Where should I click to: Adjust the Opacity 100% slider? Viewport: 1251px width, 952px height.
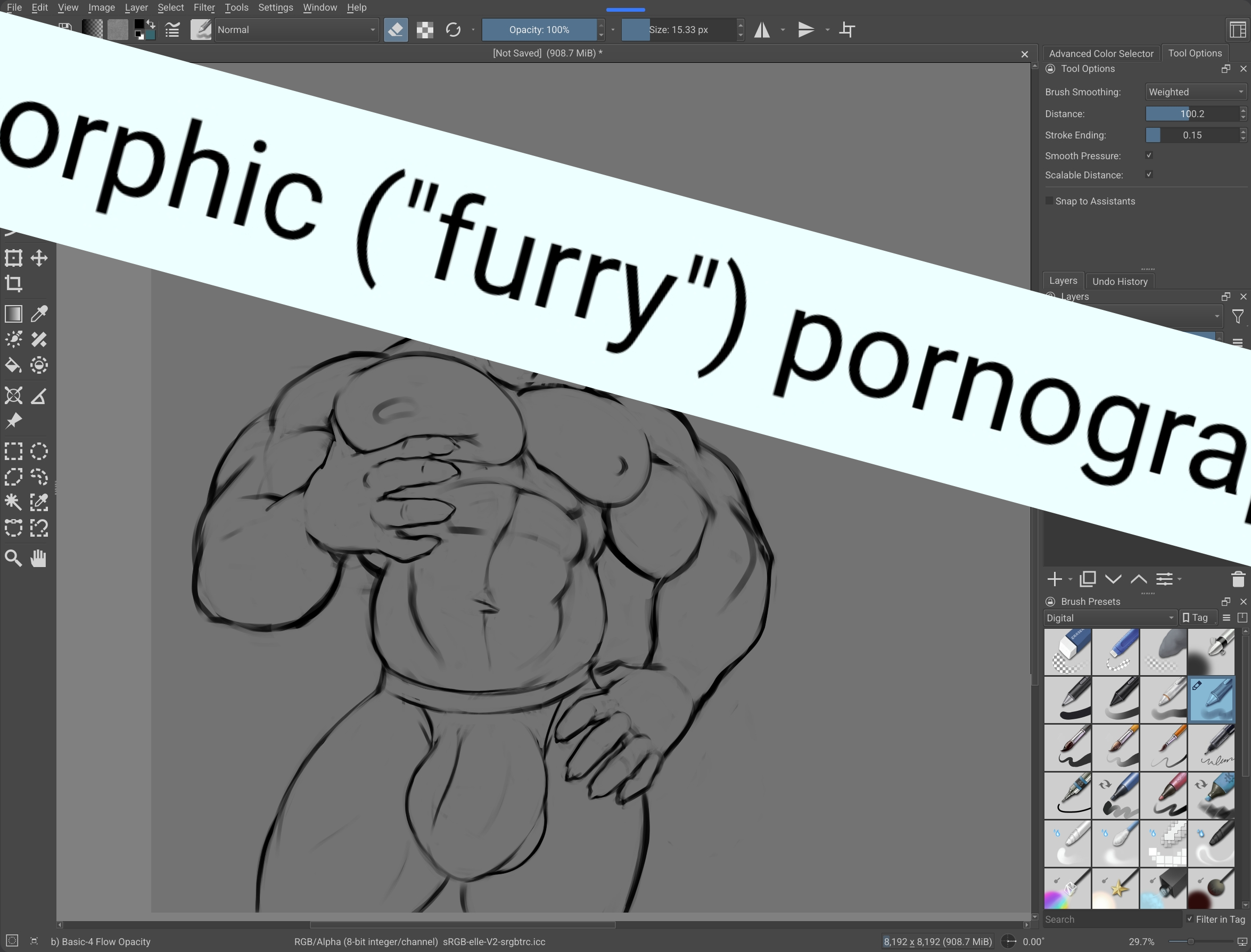(539, 29)
